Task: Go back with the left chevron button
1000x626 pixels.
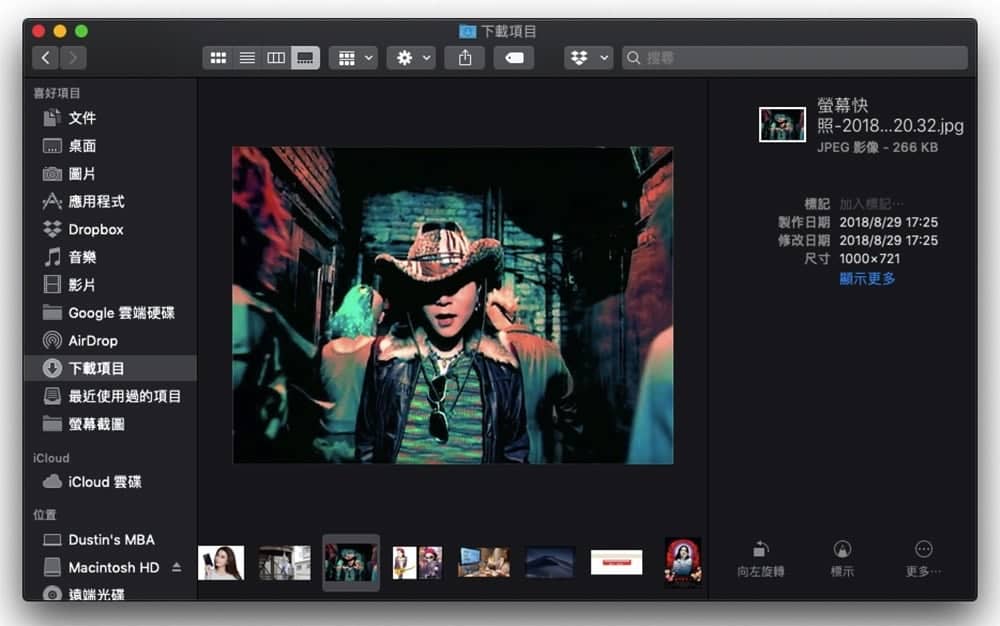Action: (45, 58)
